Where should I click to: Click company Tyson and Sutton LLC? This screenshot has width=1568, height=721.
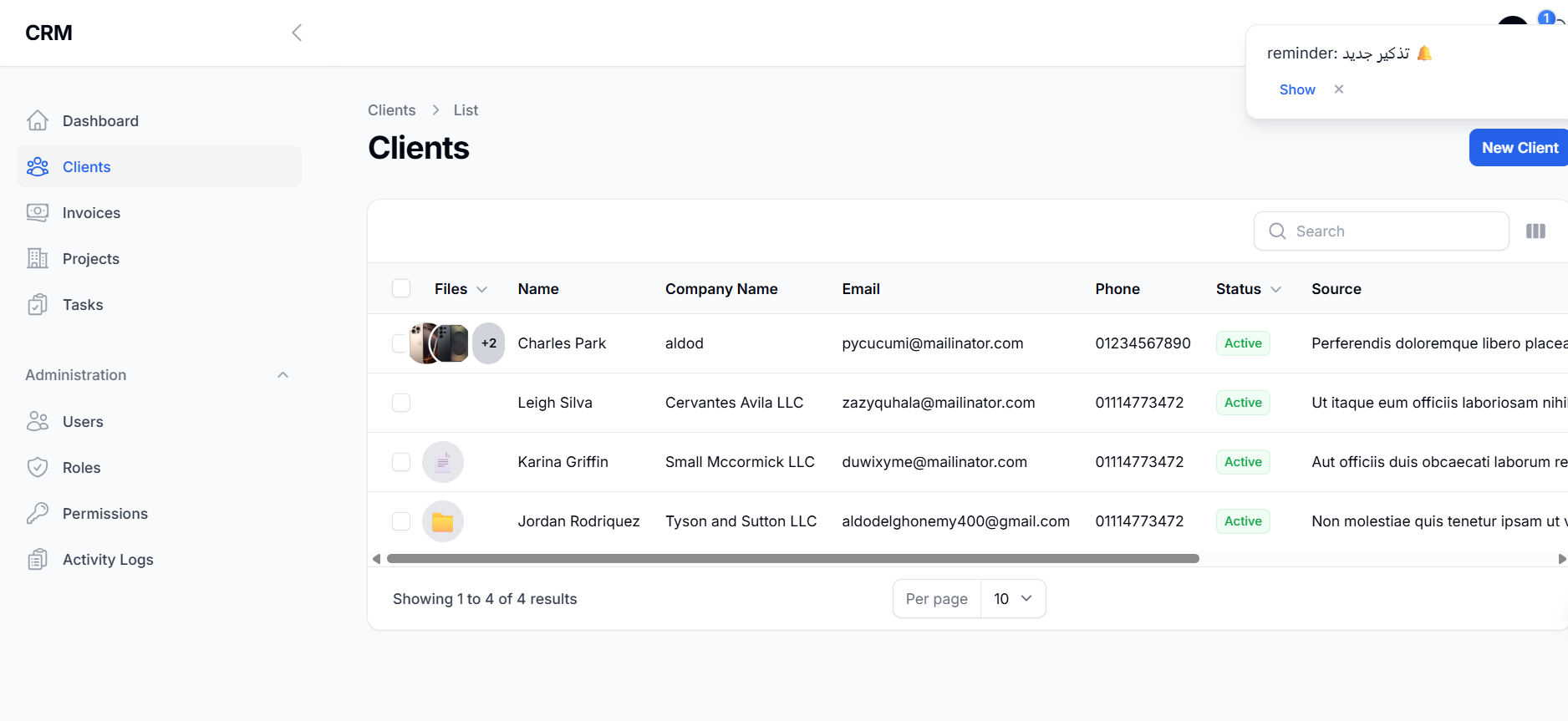click(x=741, y=521)
